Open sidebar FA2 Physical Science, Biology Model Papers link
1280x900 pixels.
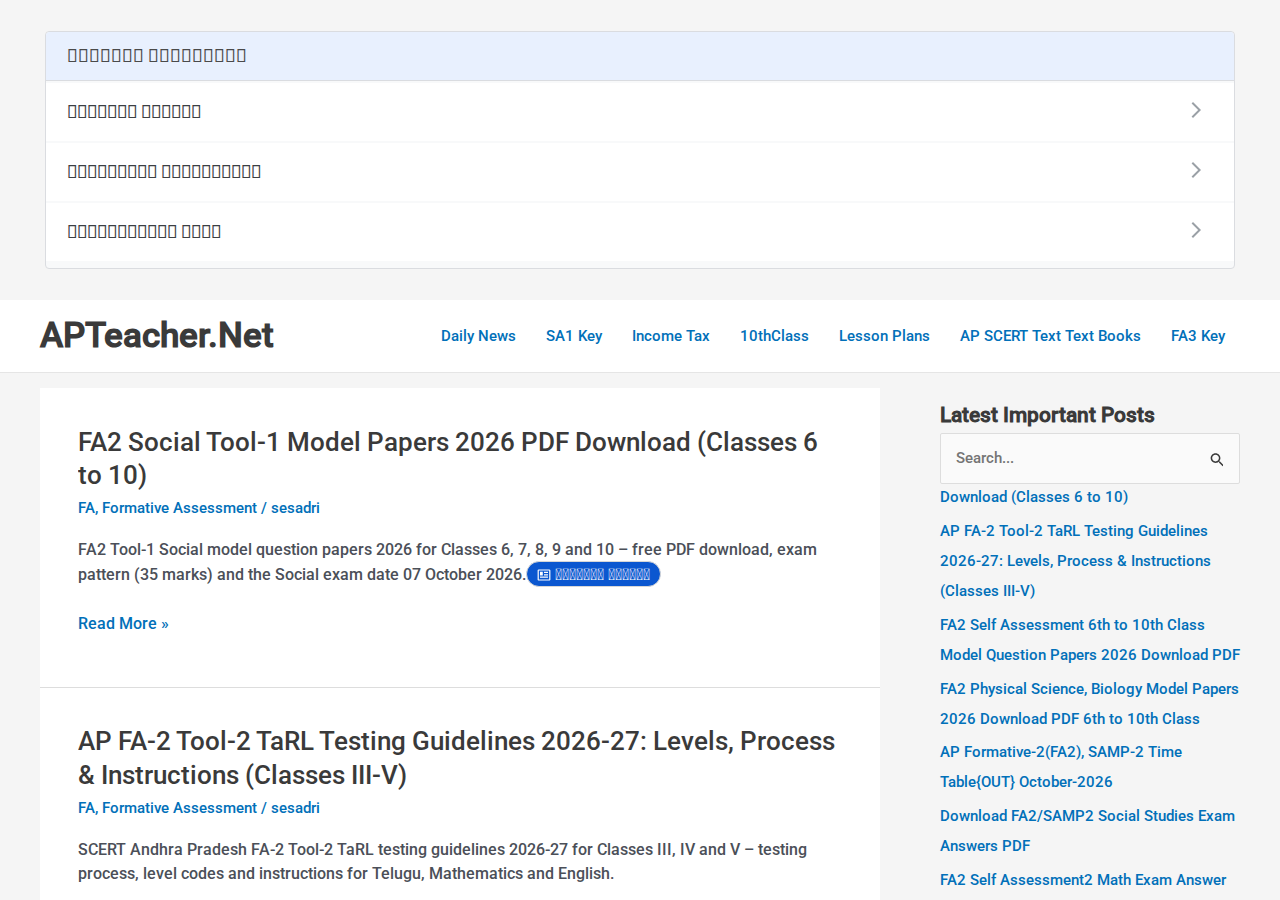pyautogui.click(x=1089, y=704)
